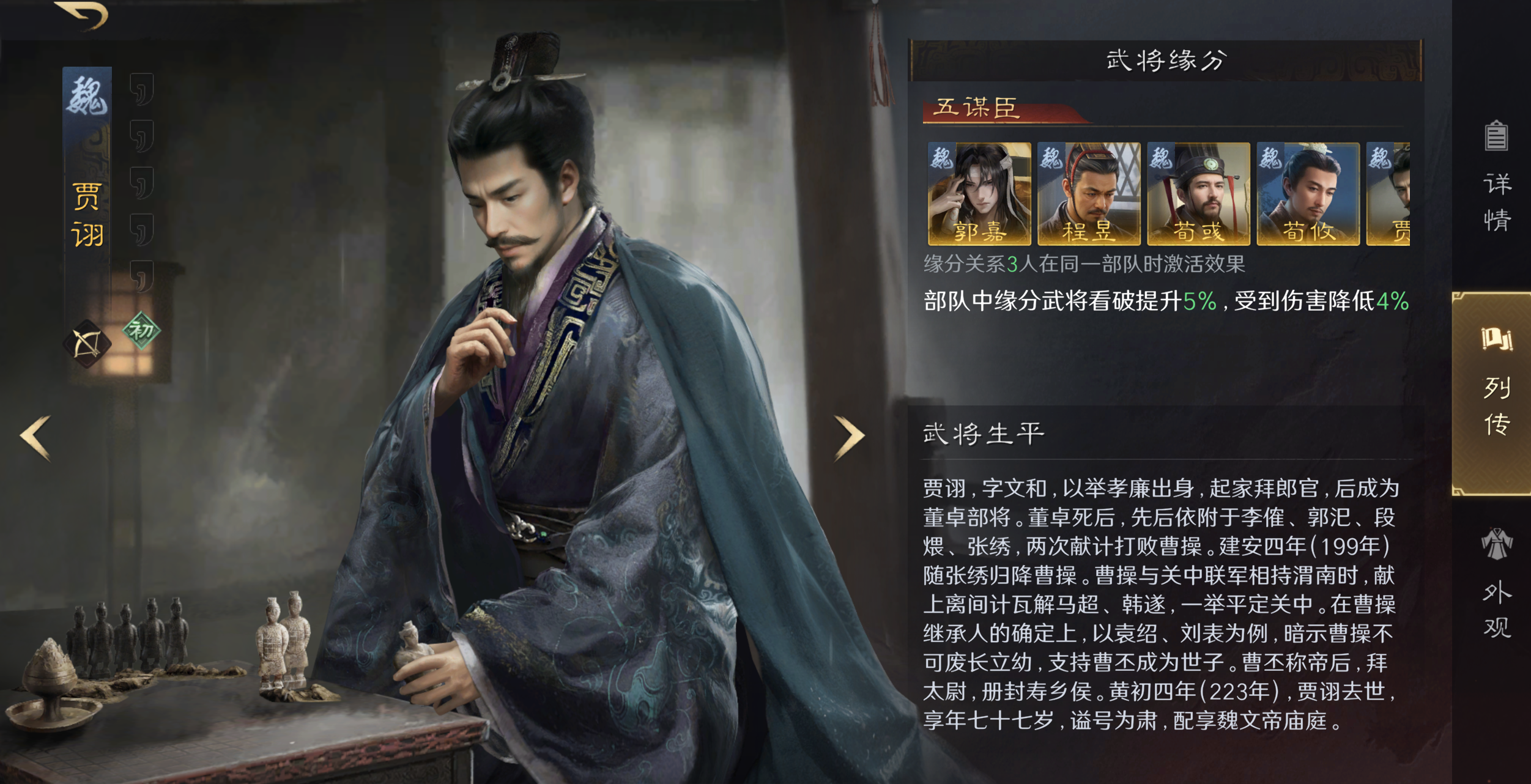Viewport: 1531px width, 784px height.
Task: Click the golden back arrow icon
Action: [82, 15]
